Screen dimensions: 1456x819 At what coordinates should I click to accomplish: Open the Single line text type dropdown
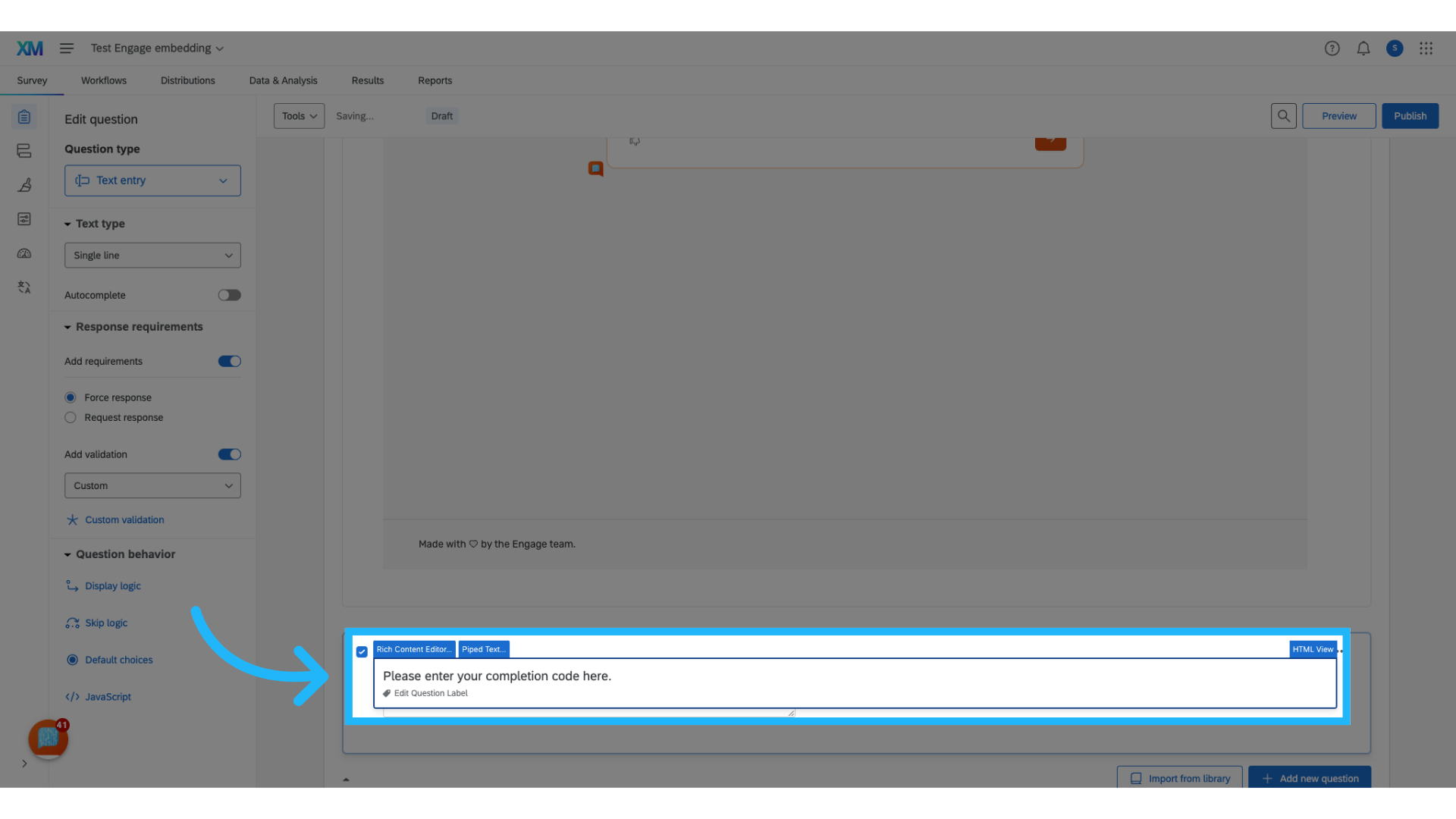pyautogui.click(x=152, y=256)
